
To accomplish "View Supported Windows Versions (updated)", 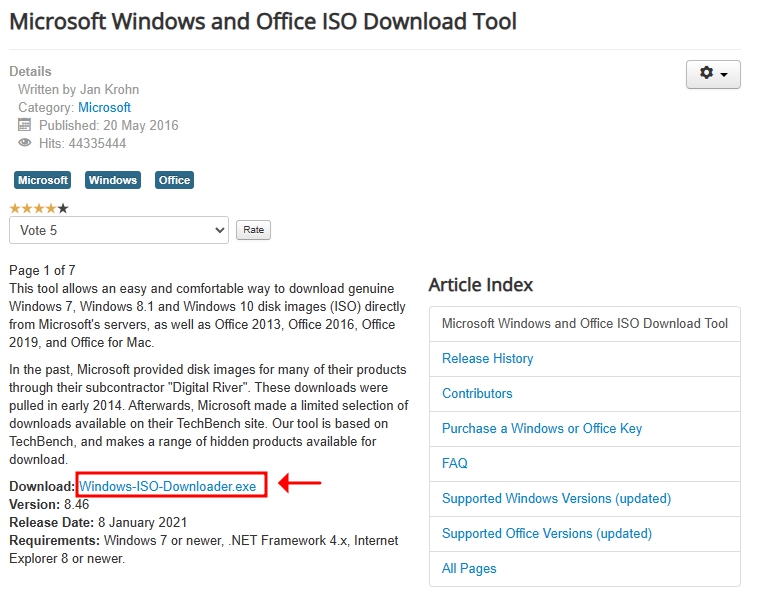I will [x=556, y=499].
